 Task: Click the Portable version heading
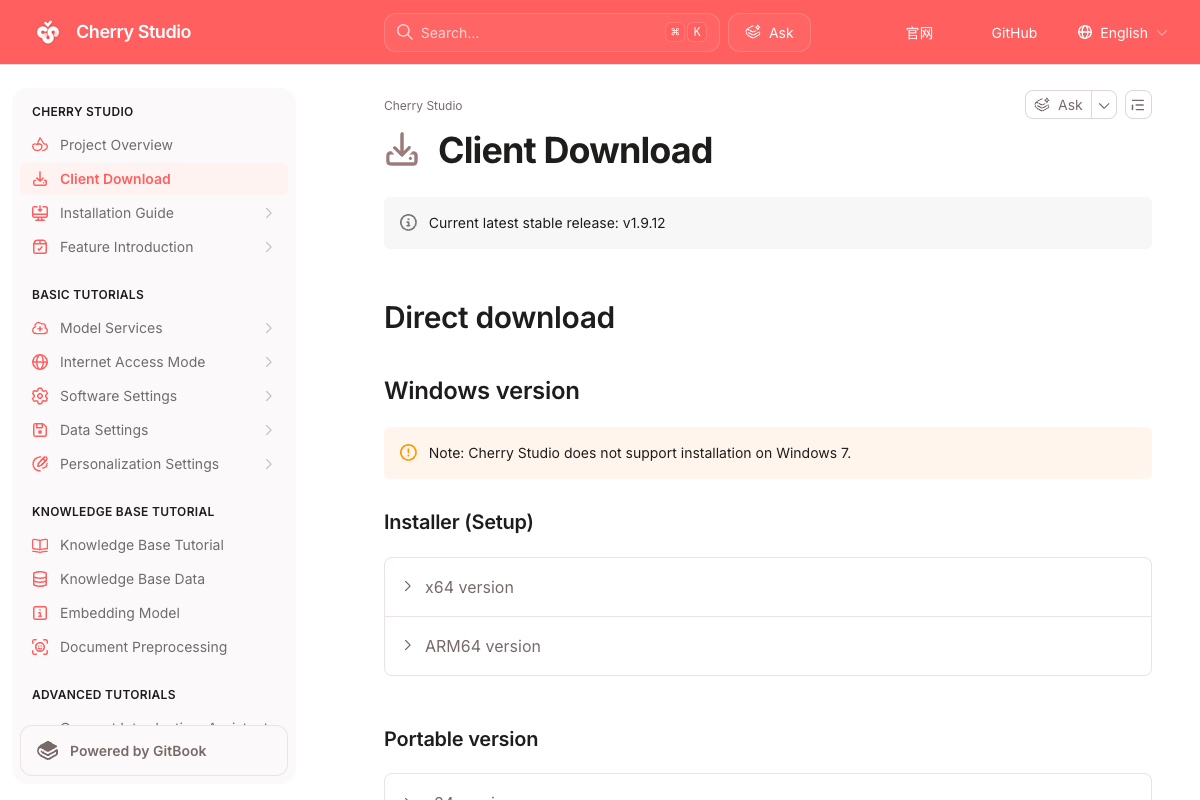[461, 739]
